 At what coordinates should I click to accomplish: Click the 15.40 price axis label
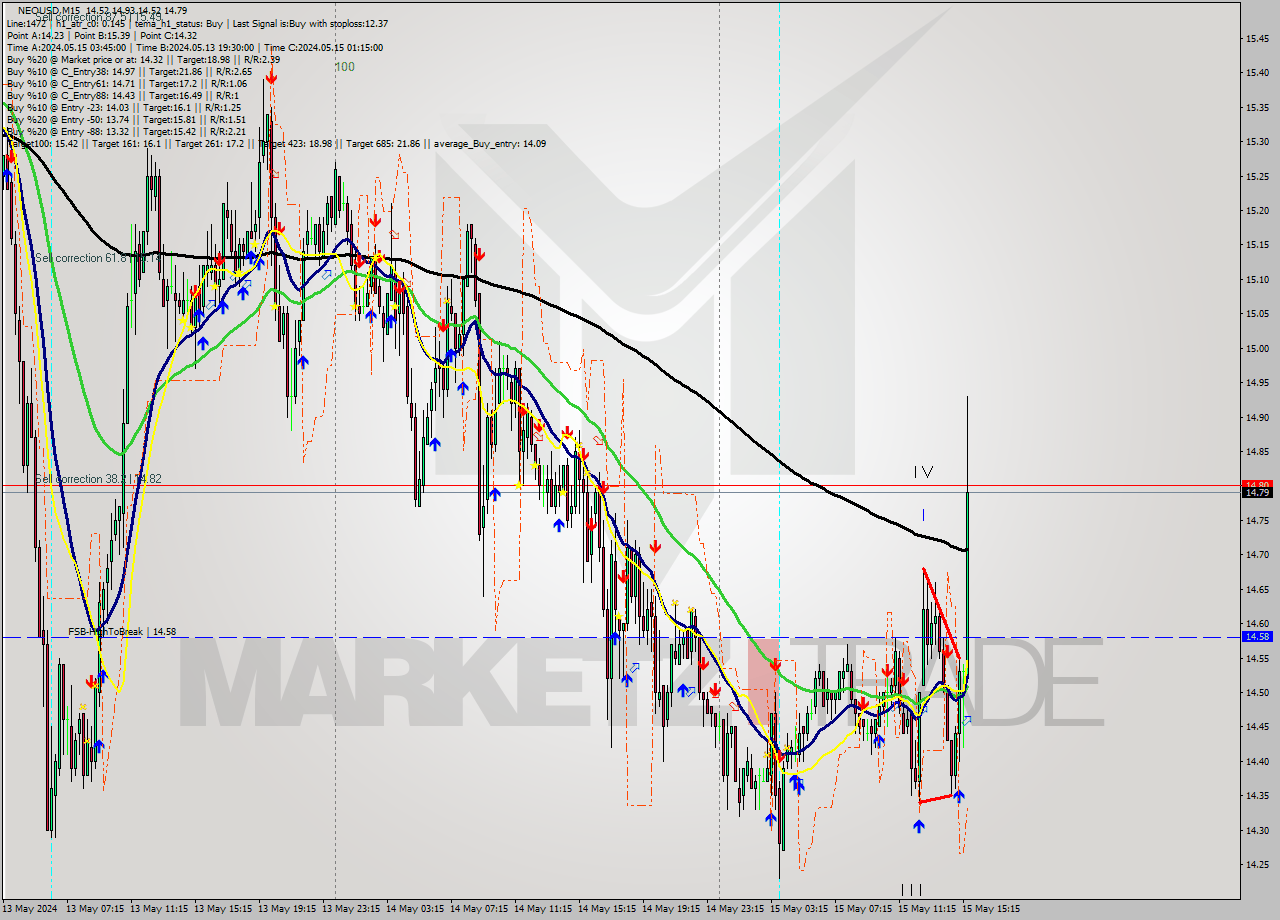pos(1257,72)
